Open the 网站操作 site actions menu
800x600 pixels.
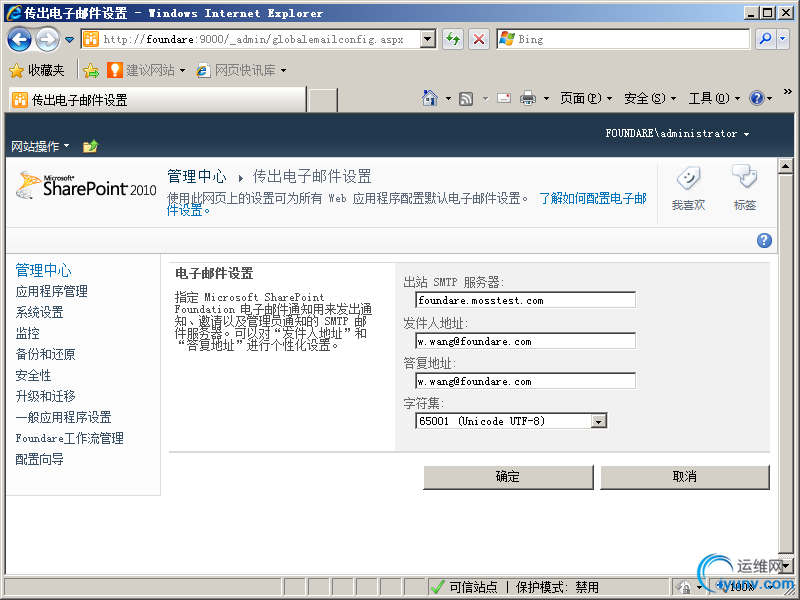40,147
